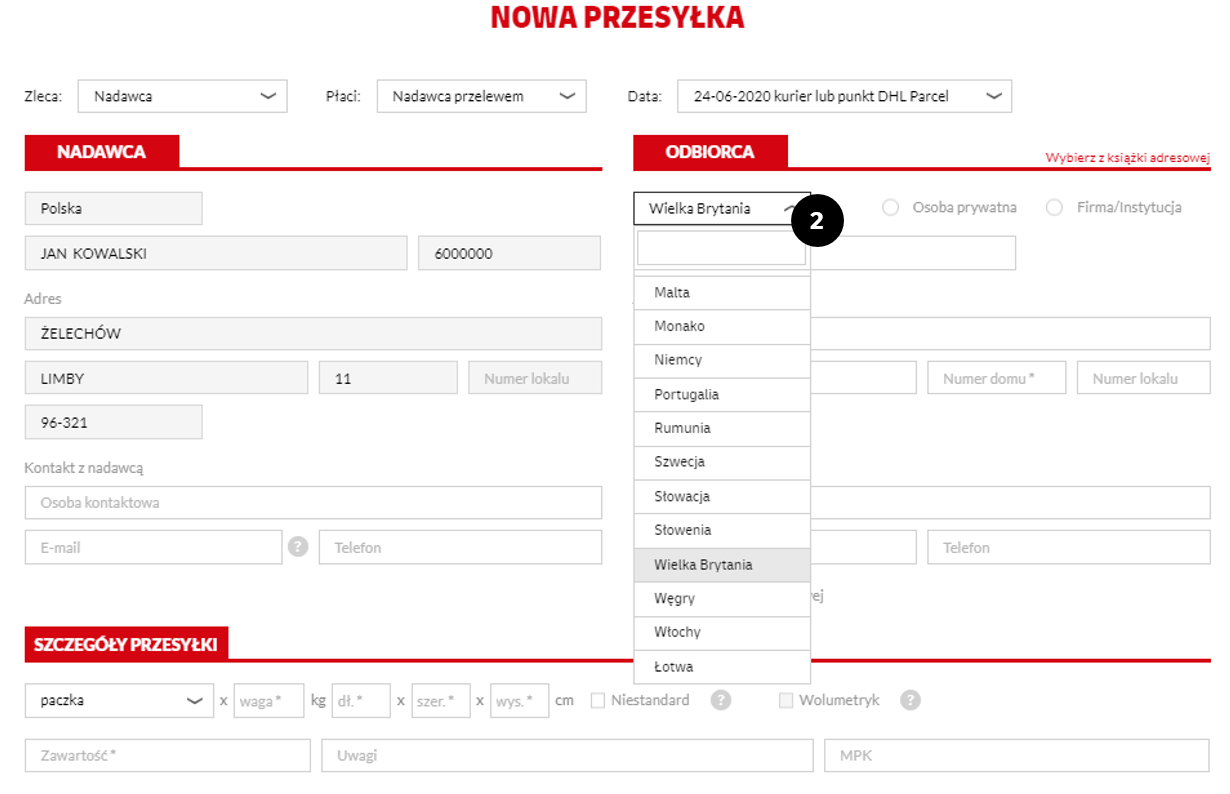Viewport: 1230px width, 794px height.
Task: Click the 6000000 number field
Action: pyautogui.click(x=509, y=253)
